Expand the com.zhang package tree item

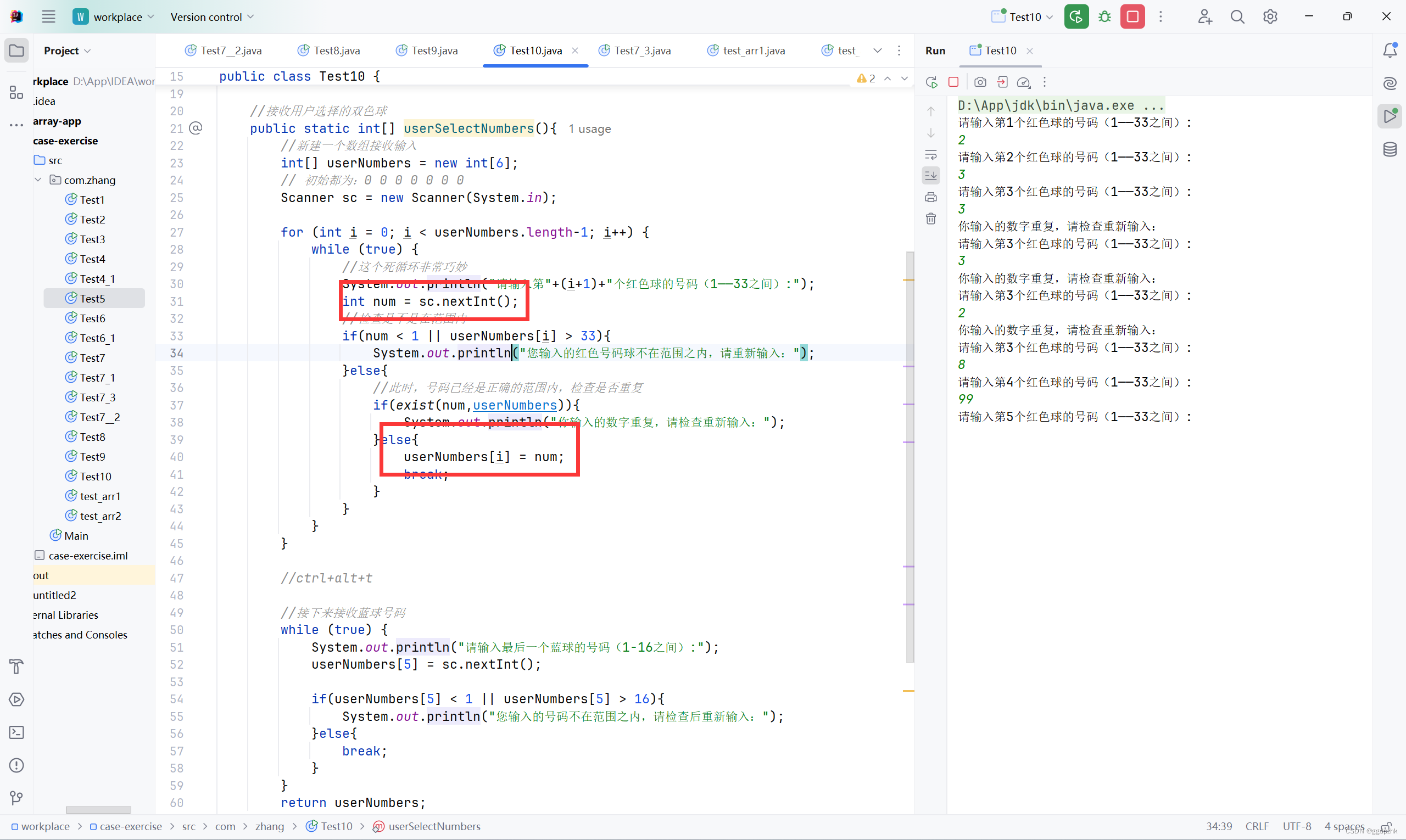click(x=37, y=180)
